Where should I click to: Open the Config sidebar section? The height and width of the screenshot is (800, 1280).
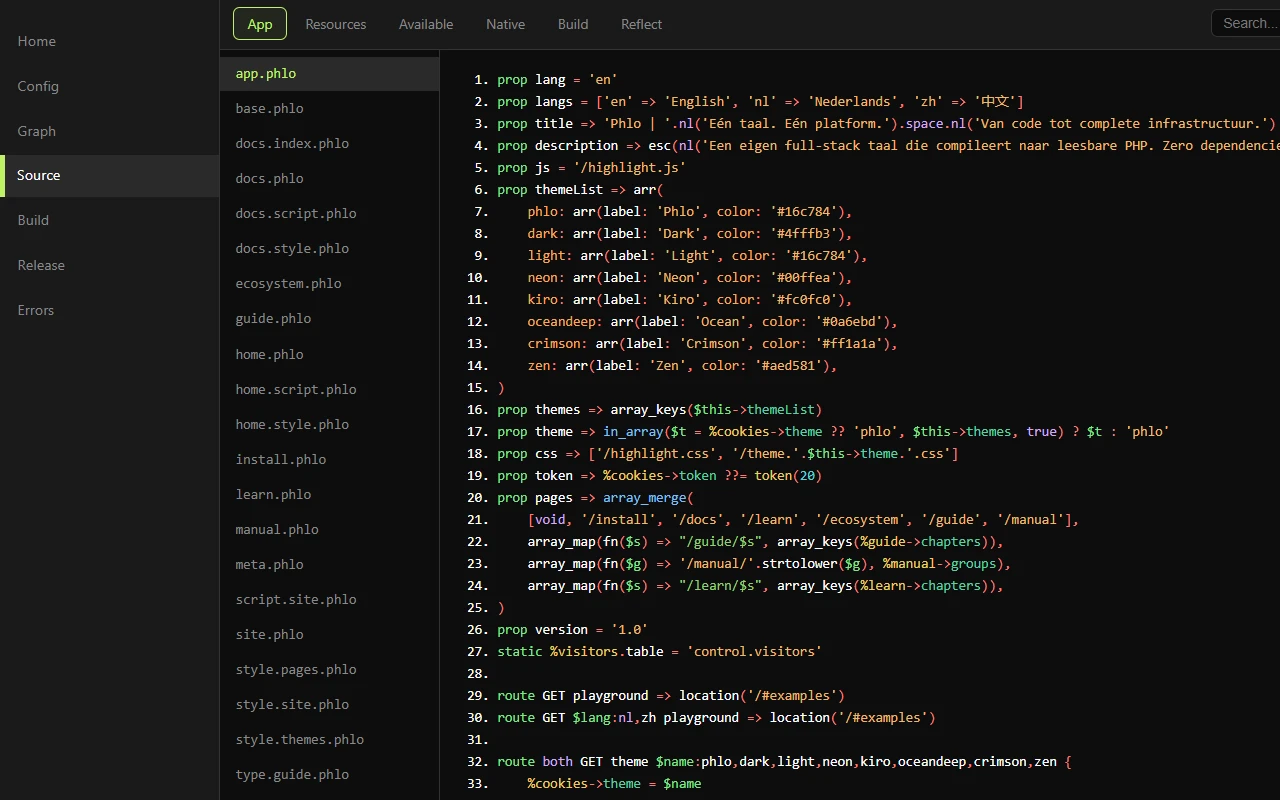click(x=109, y=86)
